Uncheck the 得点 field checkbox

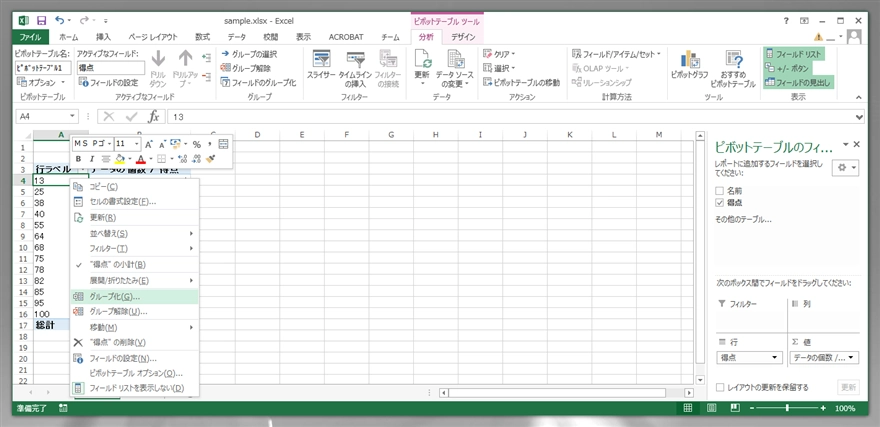[719, 203]
